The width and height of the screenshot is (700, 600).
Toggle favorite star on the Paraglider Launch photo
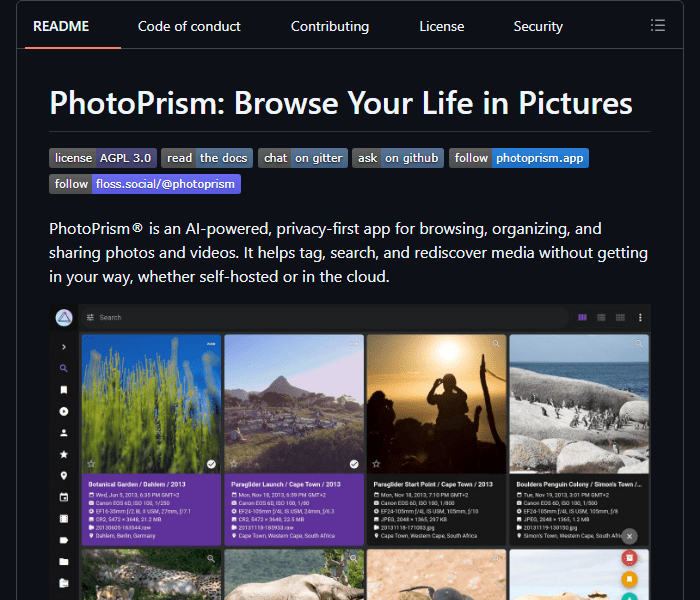coord(233,464)
